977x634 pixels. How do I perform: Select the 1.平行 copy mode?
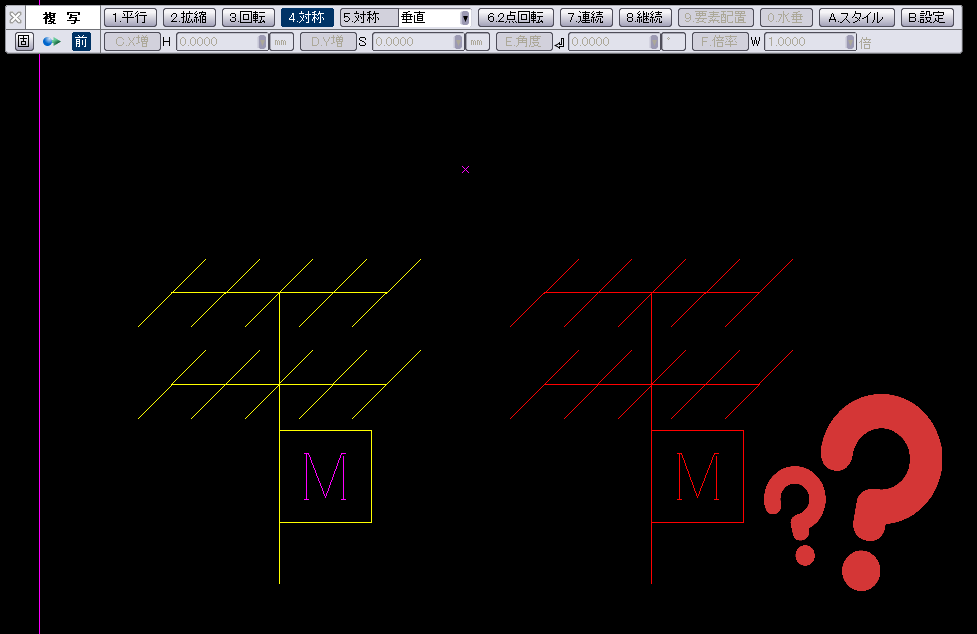click(x=130, y=17)
